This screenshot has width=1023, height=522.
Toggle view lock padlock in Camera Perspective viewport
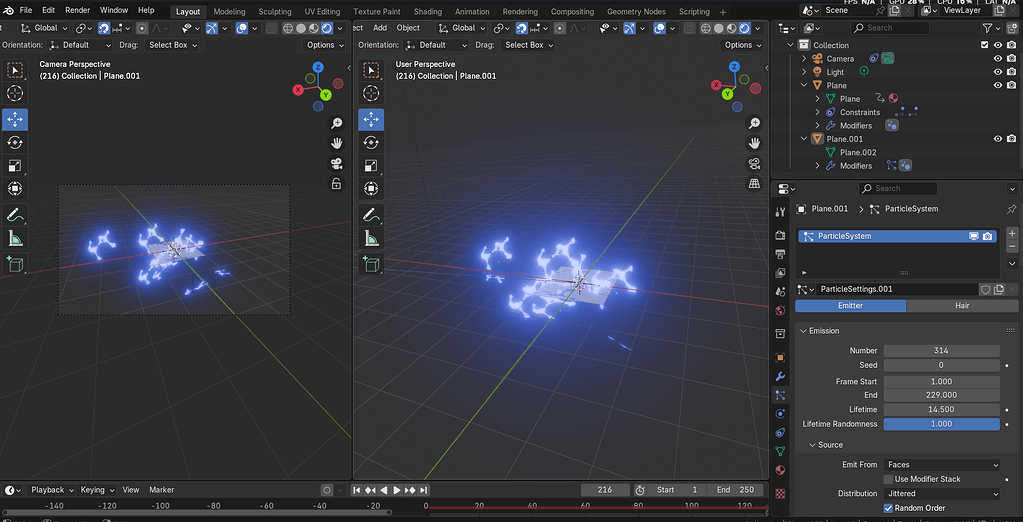(x=337, y=184)
